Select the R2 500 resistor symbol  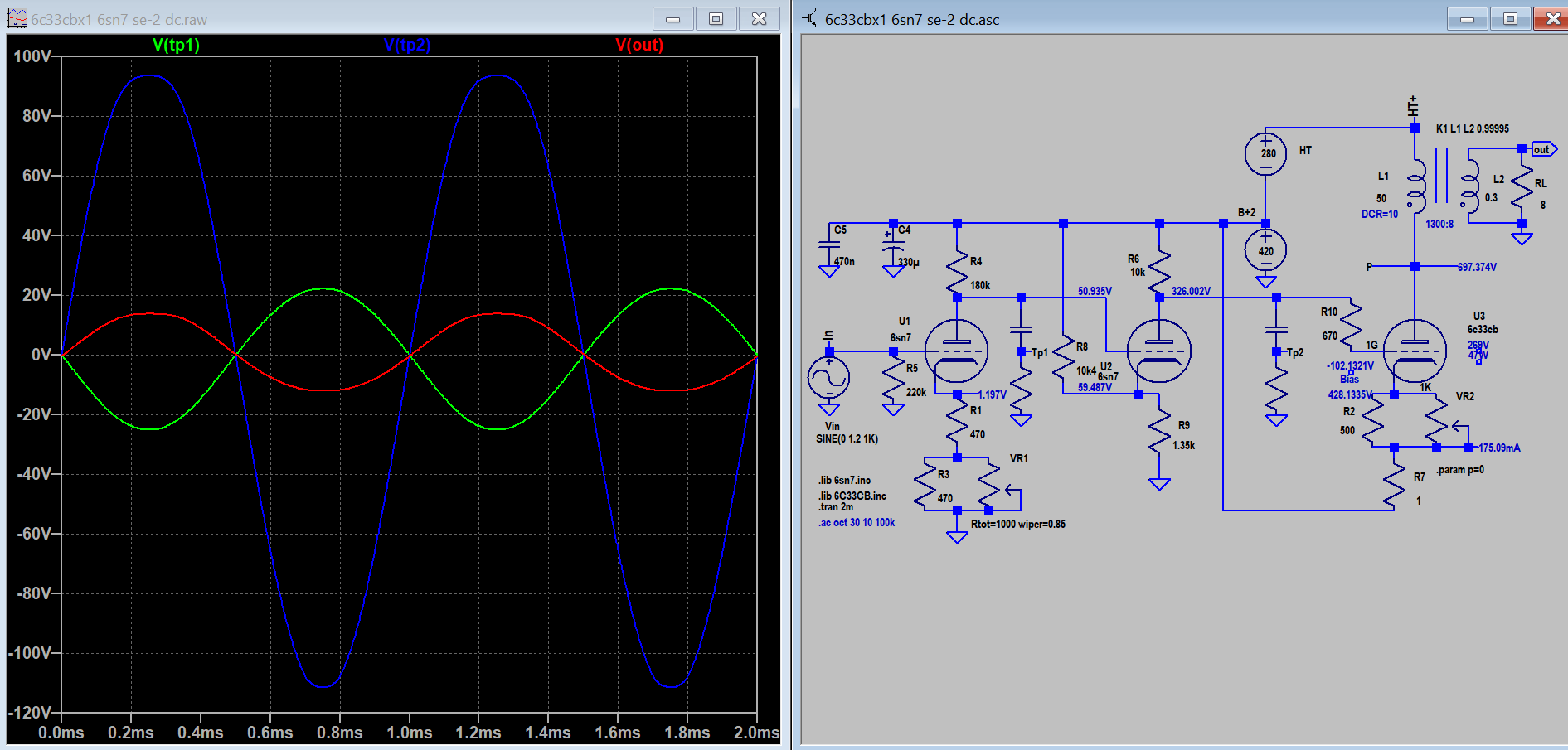[x=1372, y=421]
